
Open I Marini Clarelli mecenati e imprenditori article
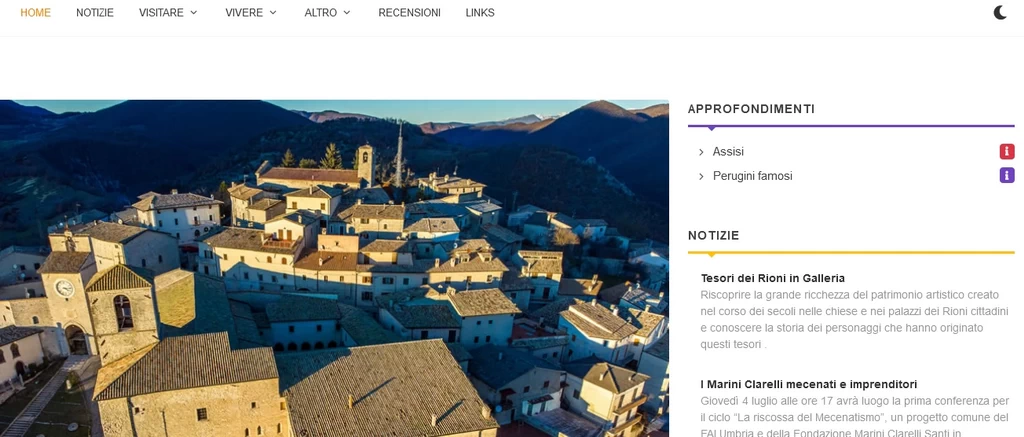808,384
